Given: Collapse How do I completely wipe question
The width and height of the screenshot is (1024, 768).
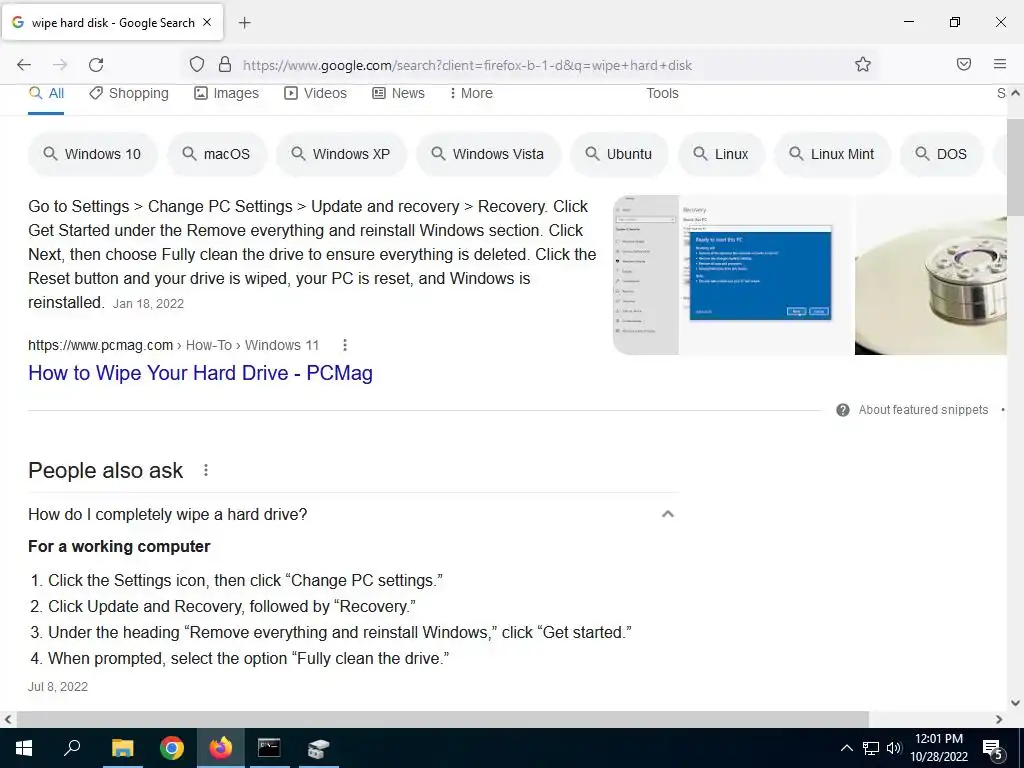Looking at the screenshot, I should point(353,515).
